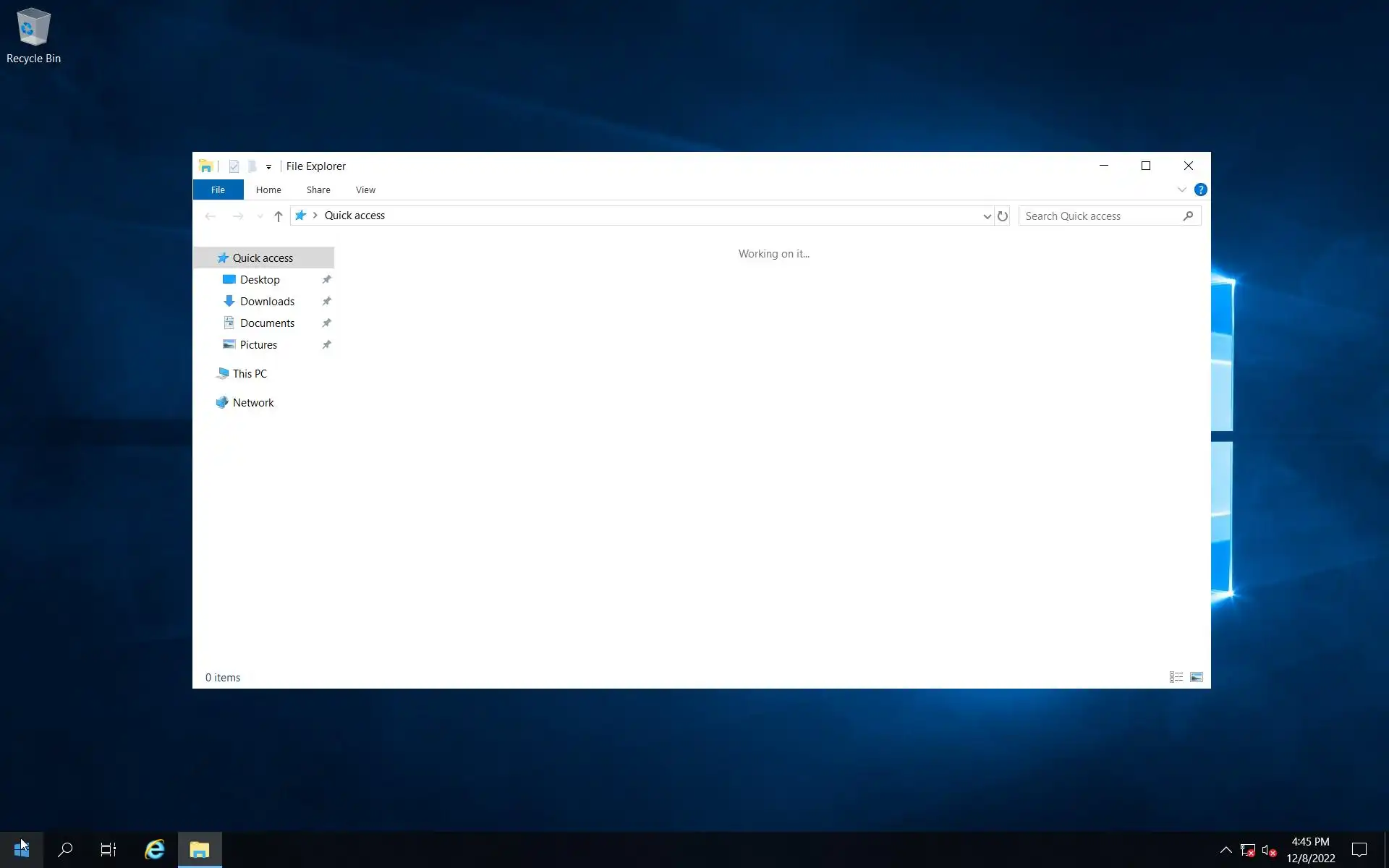Click the New folder quick toolbar icon
1389x868 pixels.
tap(252, 166)
